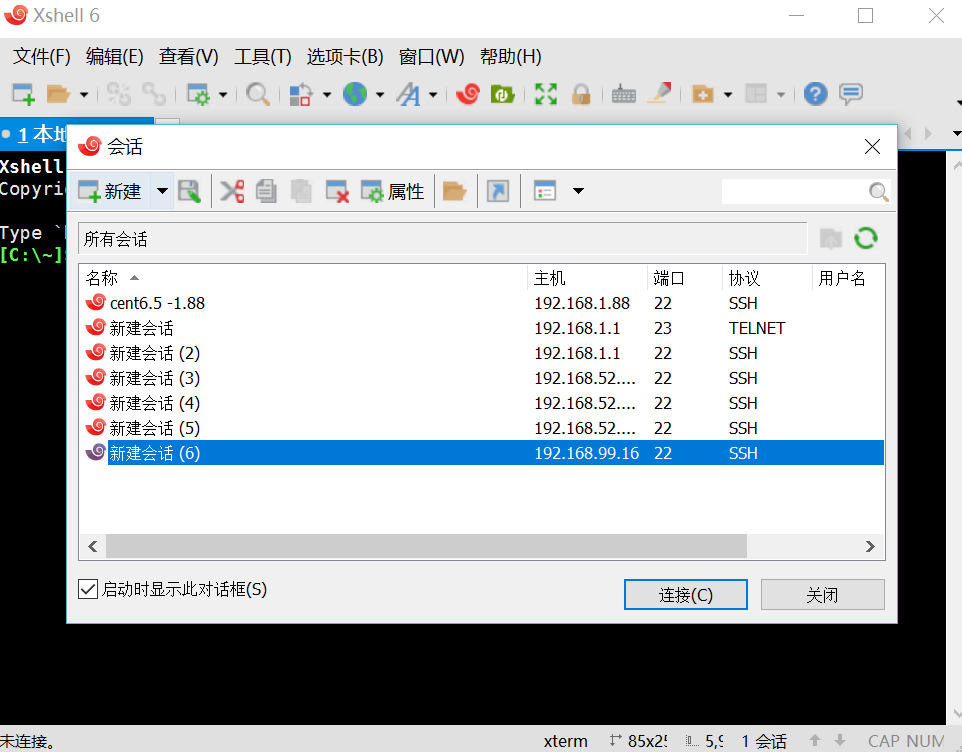The image size is (962, 752).
Task: Open the Xftp file transfer icon
Action: click(x=502, y=94)
